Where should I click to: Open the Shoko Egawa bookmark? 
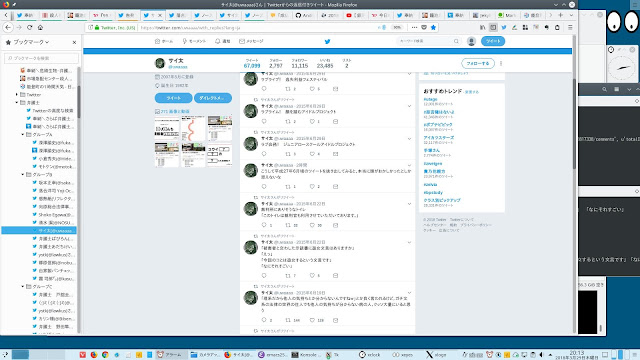coord(52,215)
